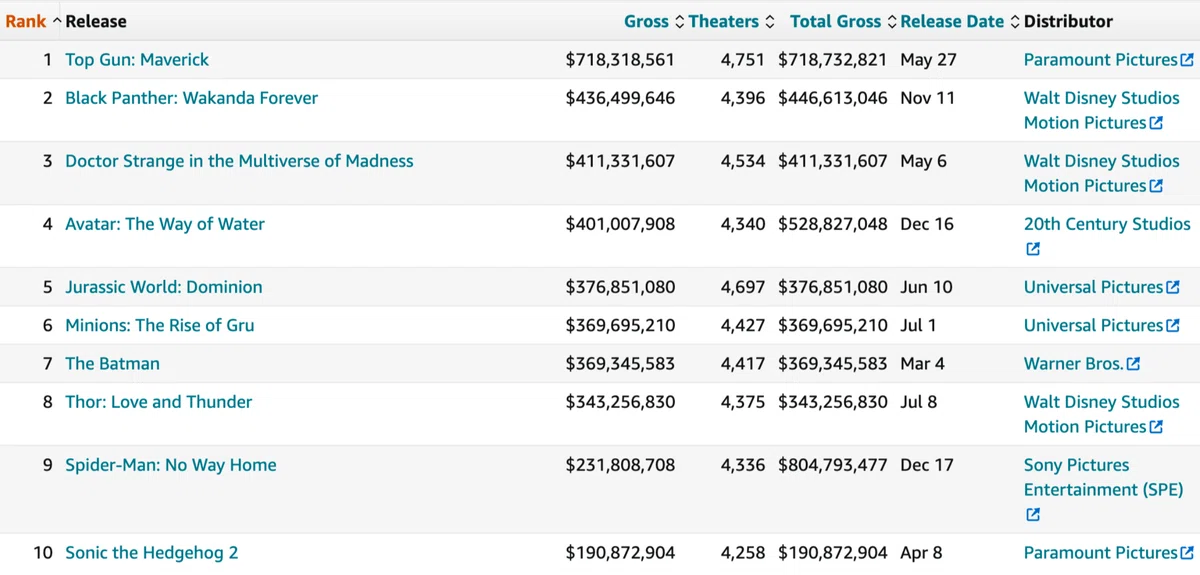Viewport: 1200px width, 575px height.
Task: Open The Batman movie link
Action: tap(112, 364)
